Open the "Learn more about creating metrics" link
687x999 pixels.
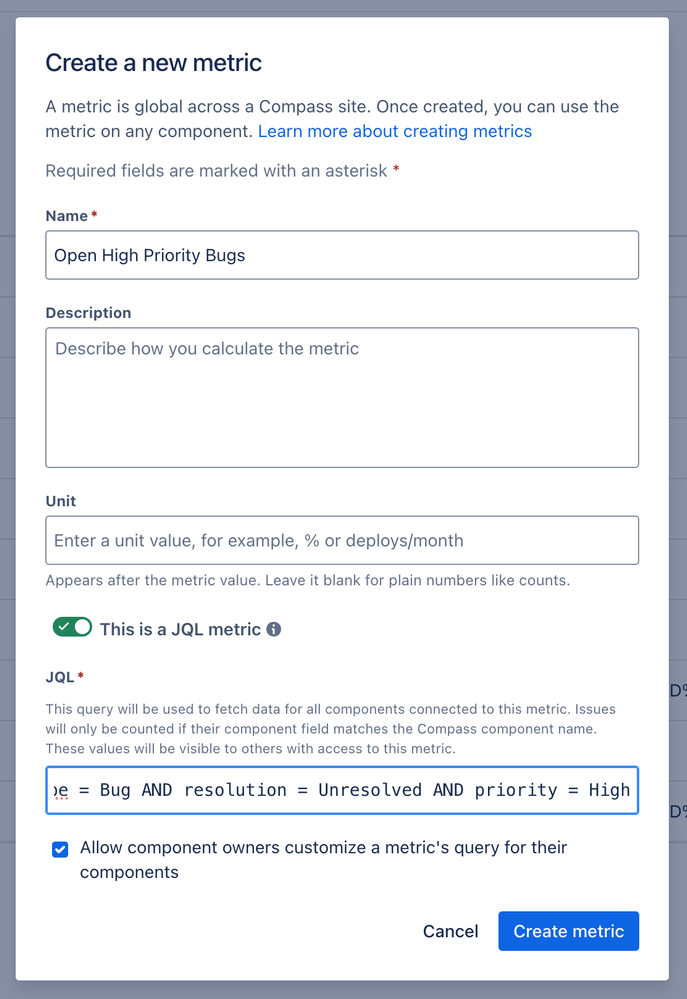pos(394,131)
